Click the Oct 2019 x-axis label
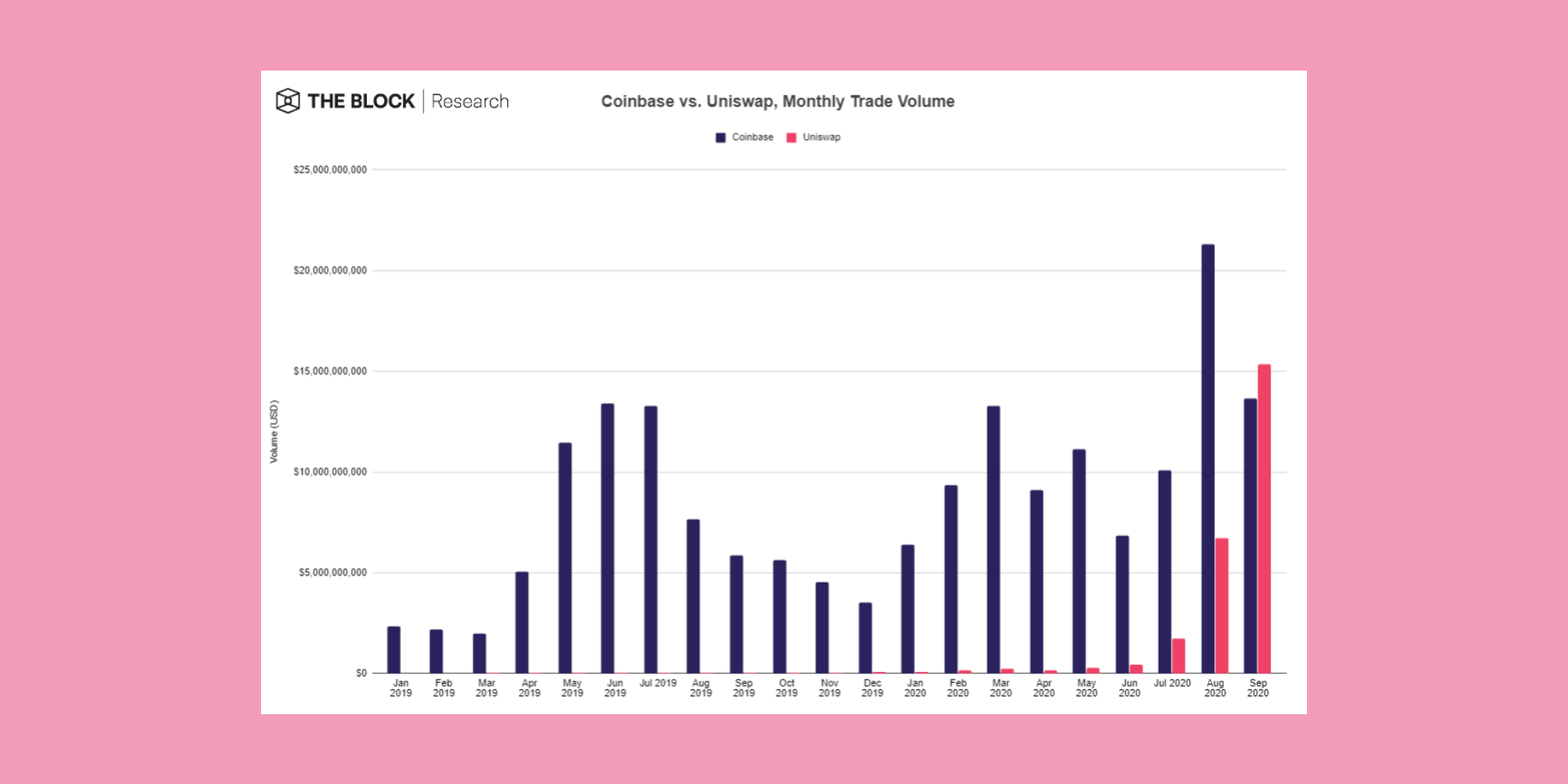This screenshot has width=1568, height=784. point(786,688)
